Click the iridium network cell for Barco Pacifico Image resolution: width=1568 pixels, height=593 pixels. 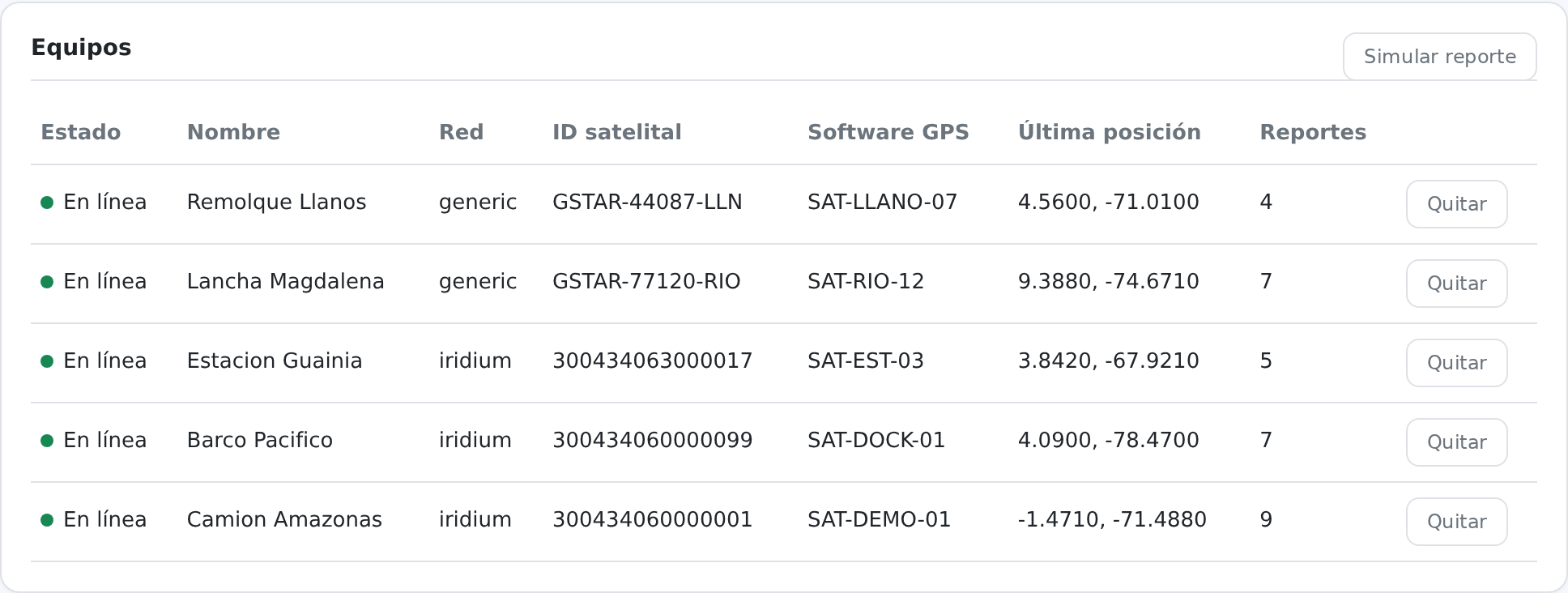pyautogui.click(x=475, y=441)
